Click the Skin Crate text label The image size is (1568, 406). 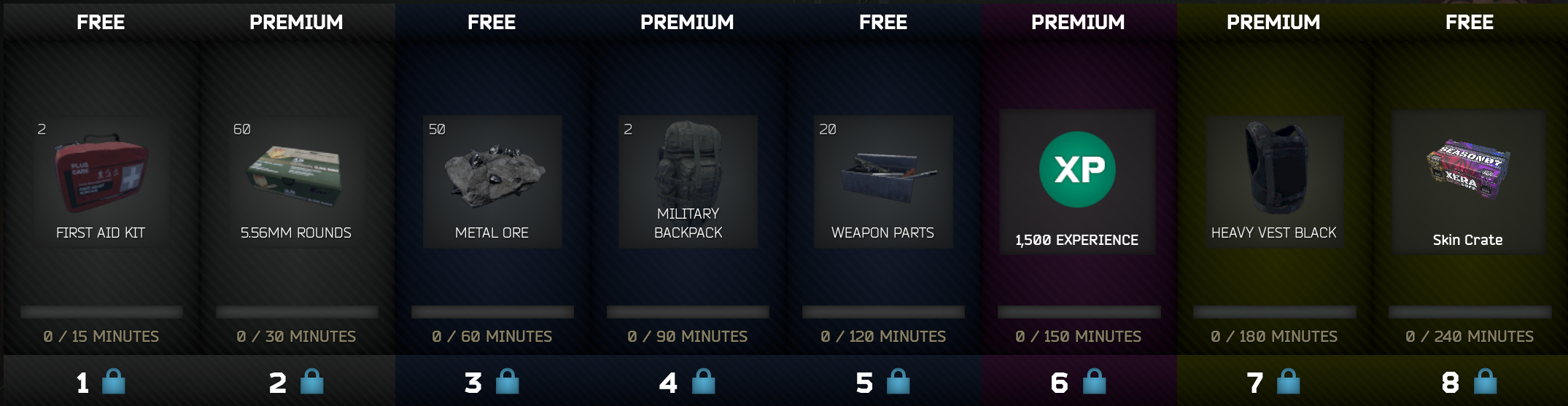pos(1467,240)
